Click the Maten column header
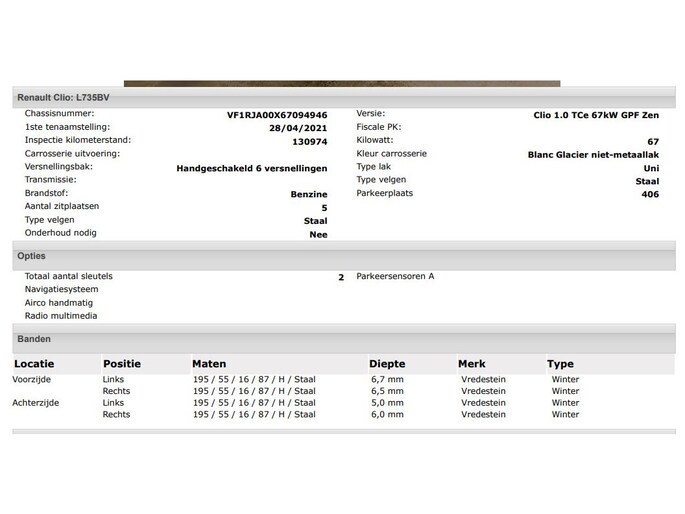The height and width of the screenshot is (514, 685). tap(209, 364)
